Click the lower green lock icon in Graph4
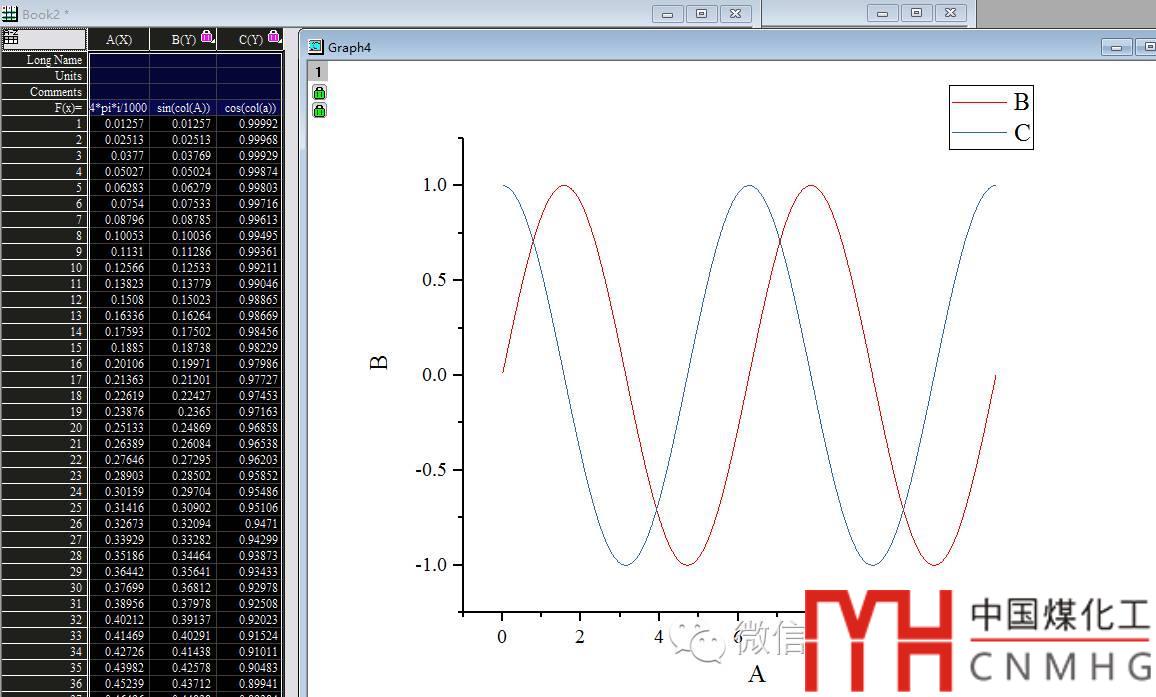The width and height of the screenshot is (1156, 697). tap(319, 110)
